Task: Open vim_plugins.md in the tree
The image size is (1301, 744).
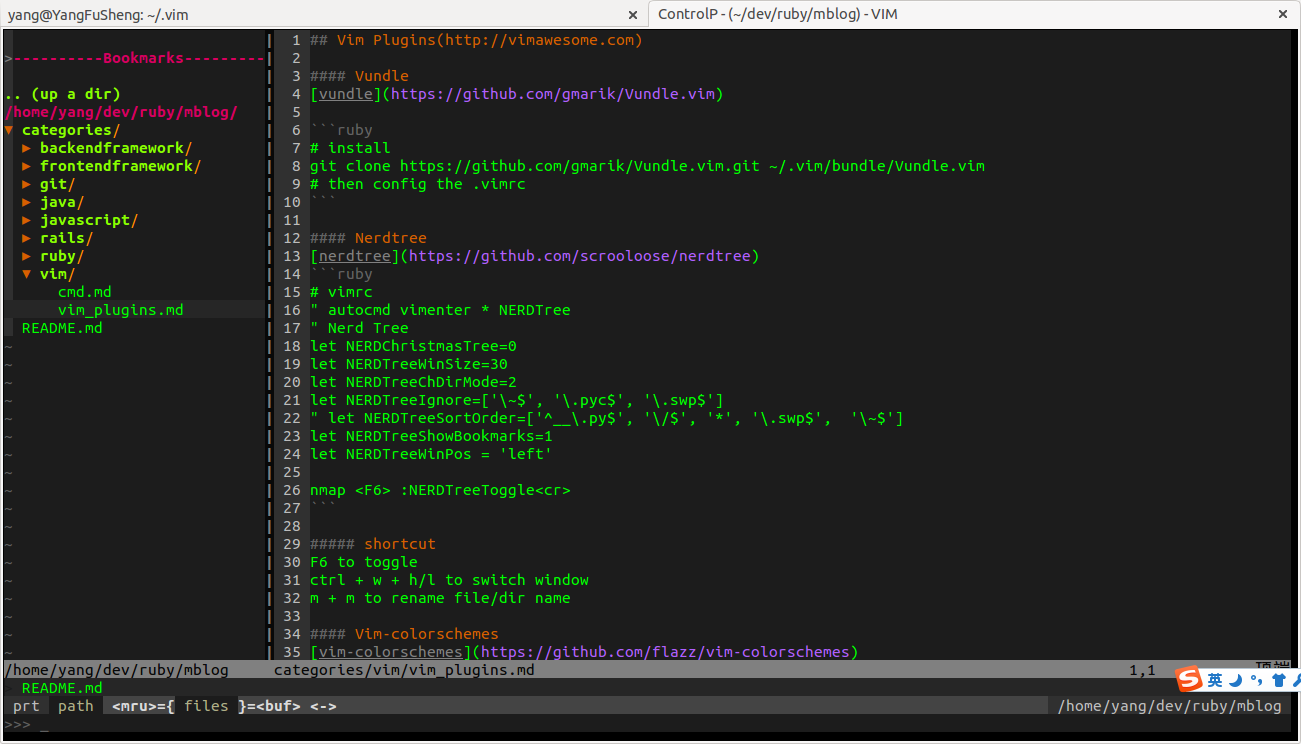Action: click(x=121, y=310)
